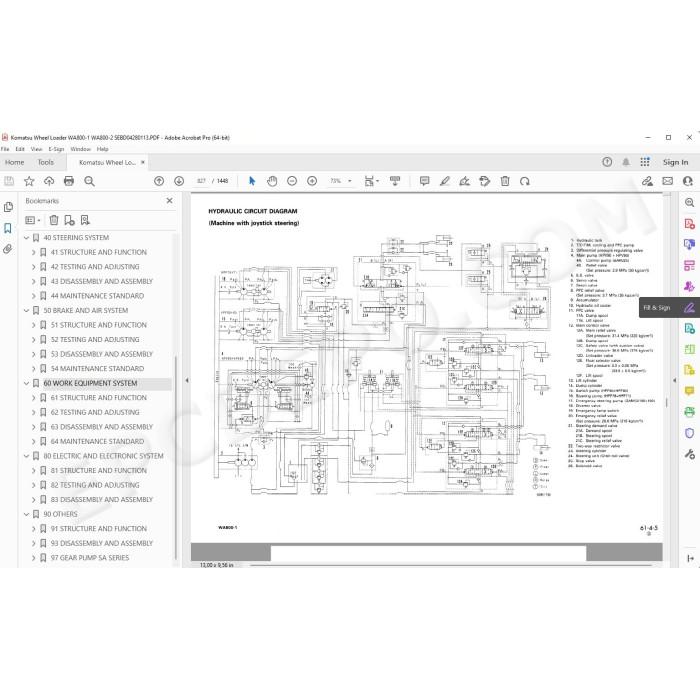Click the Delete page trash icon in toolbar
Viewport: 700px width, 700px height.
click(x=505, y=181)
